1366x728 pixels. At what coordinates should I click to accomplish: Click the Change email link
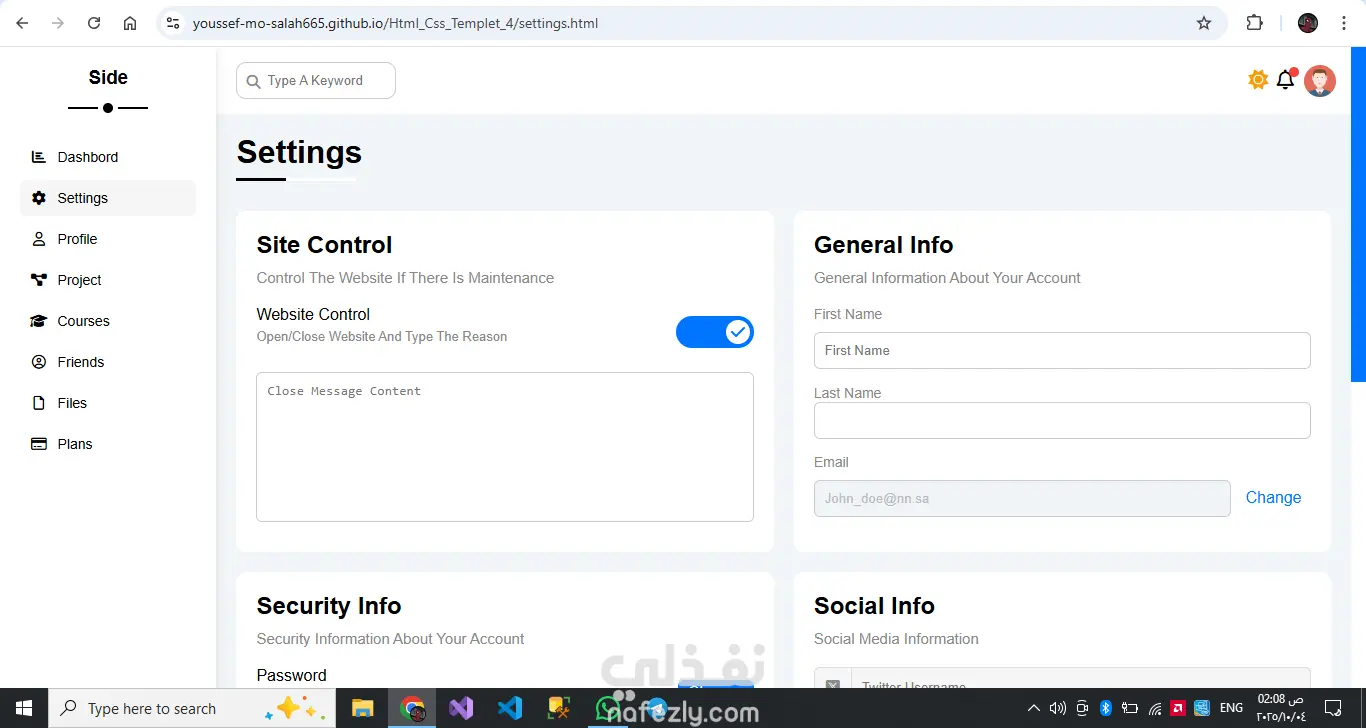1273,498
